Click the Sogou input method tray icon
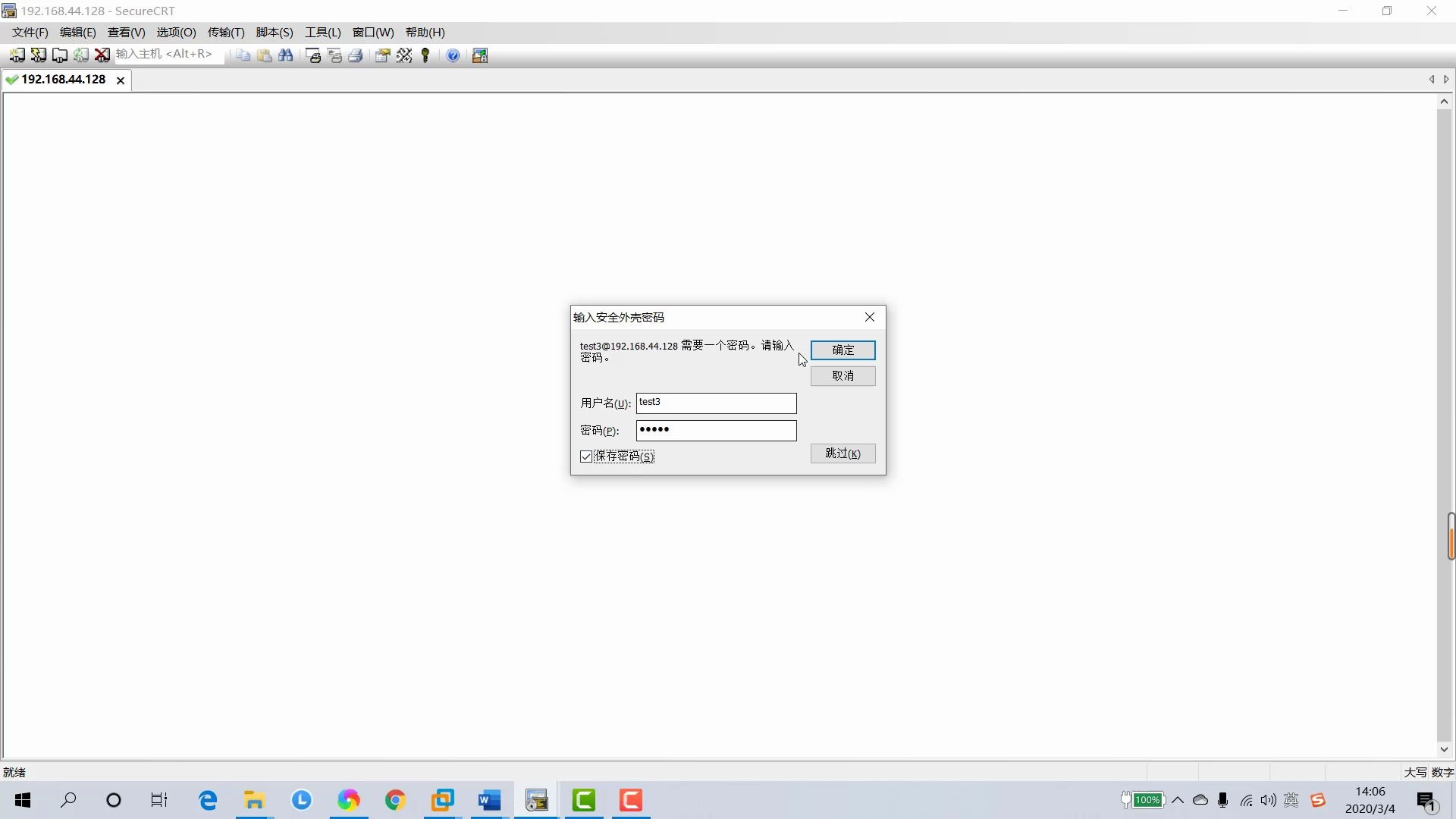 [1318, 800]
